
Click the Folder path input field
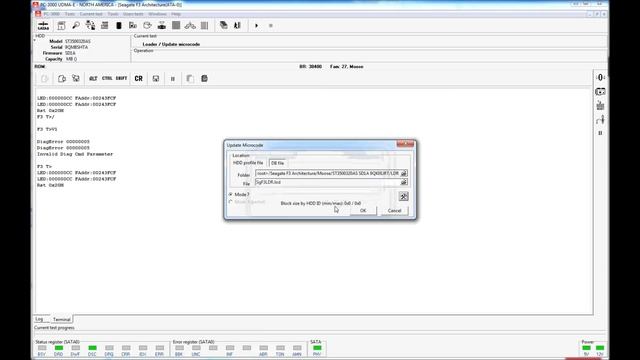click(x=328, y=173)
